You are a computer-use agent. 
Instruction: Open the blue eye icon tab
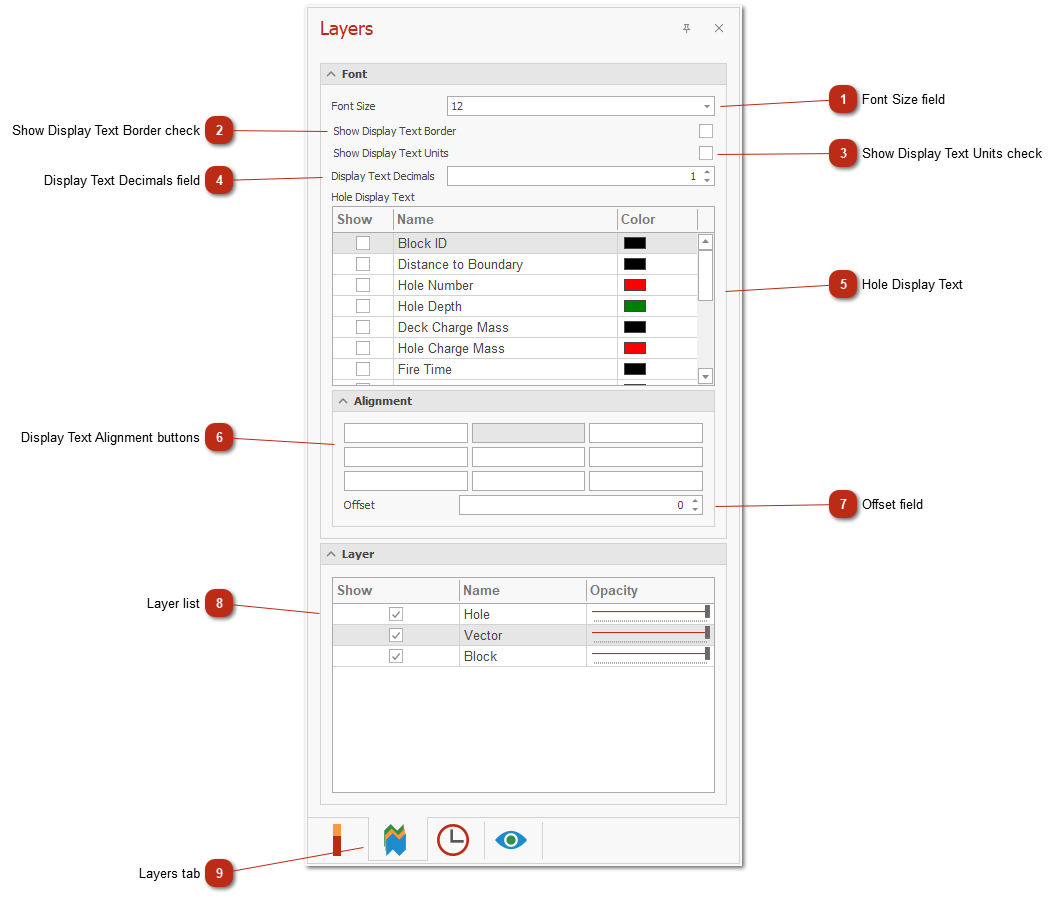[511, 840]
